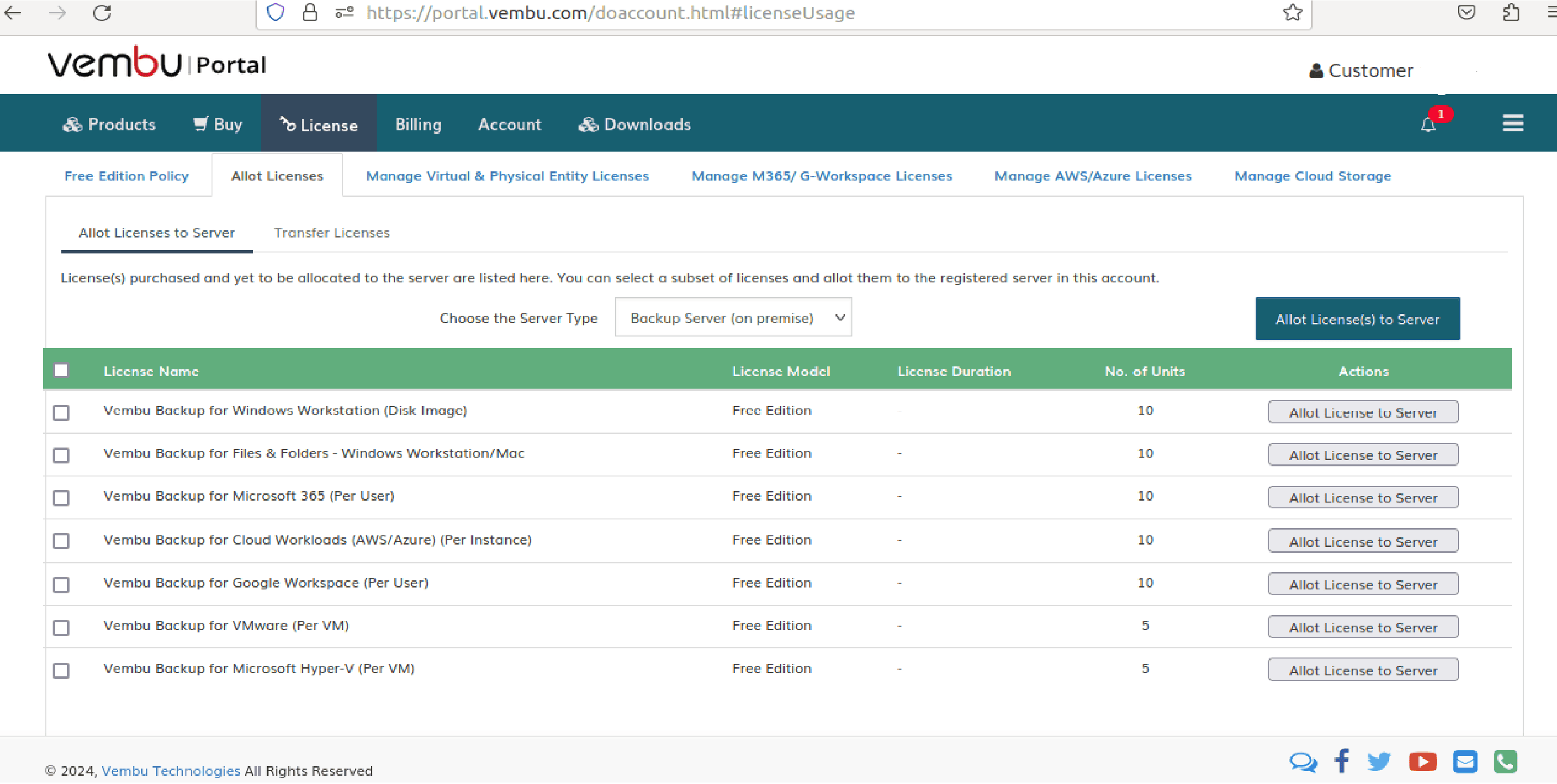Open Manage Virtual & Physical Entity Licenses tab
The width and height of the screenshot is (1557, 784).
[x=507, y=176]
